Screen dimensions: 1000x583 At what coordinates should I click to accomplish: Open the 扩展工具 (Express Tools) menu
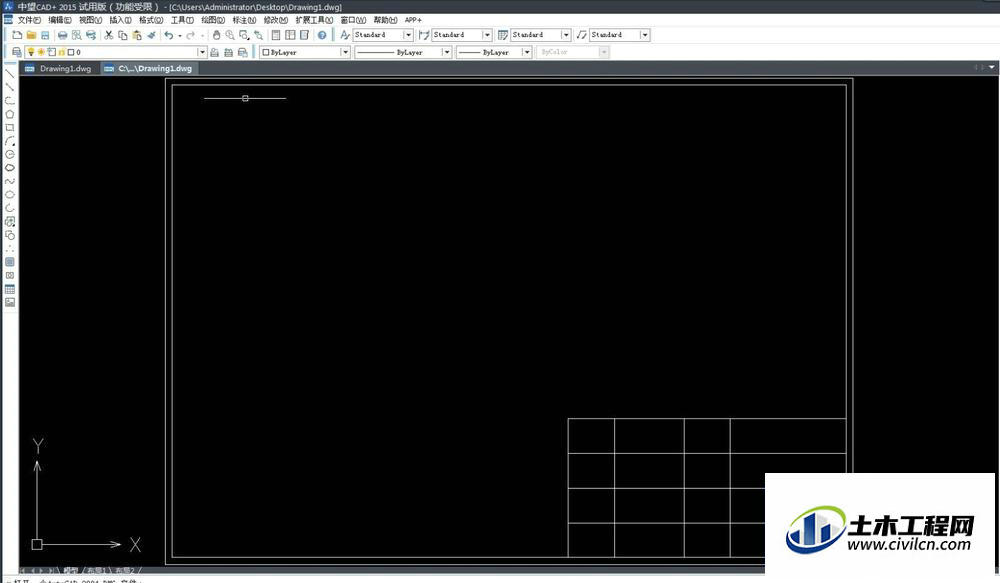click(314, 20)
